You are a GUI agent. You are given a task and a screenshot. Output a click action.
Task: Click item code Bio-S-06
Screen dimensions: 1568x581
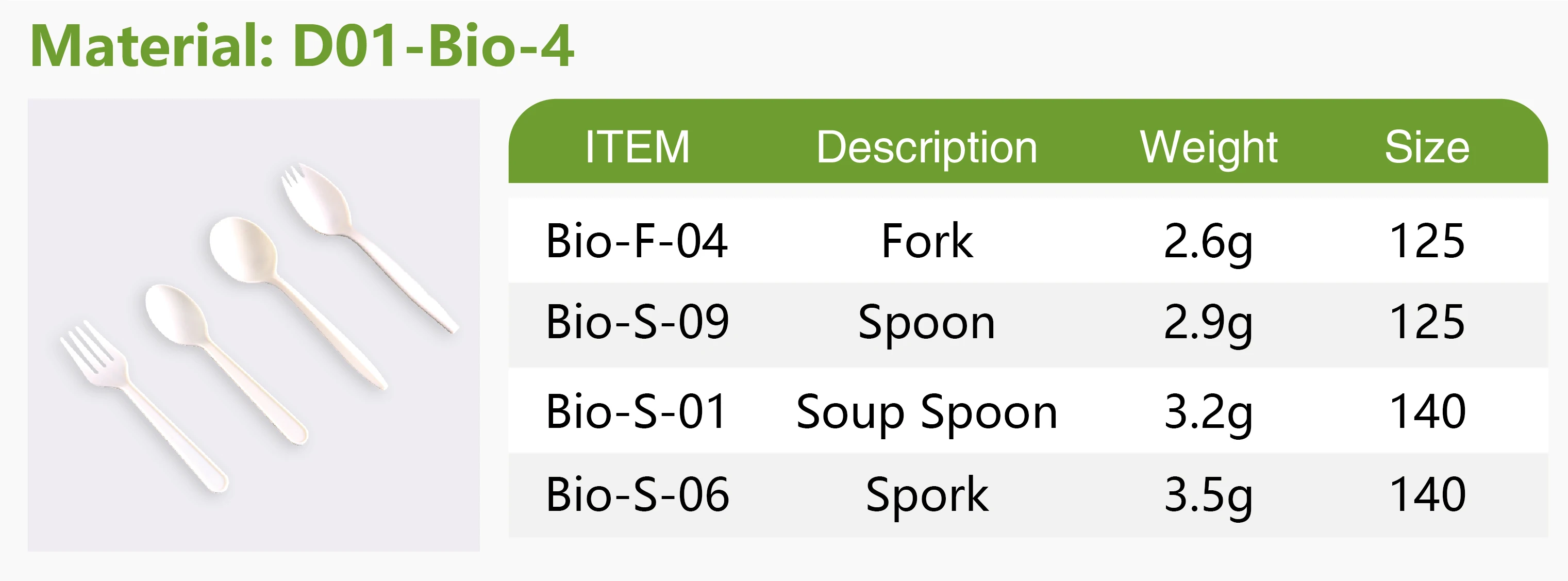coord(637,494)
